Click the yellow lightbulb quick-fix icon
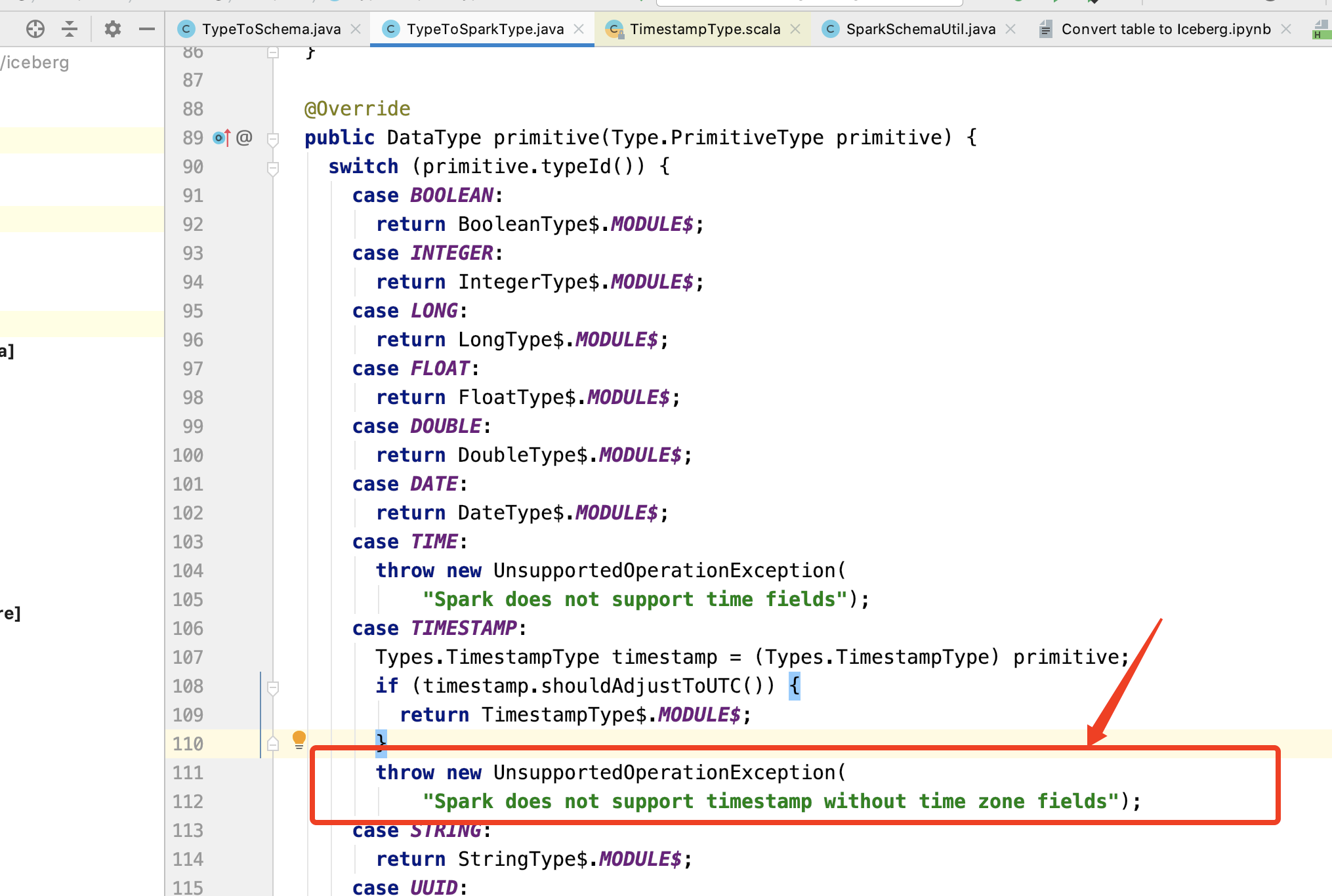Screen dimensions: 1332x896 pos(299,739)
